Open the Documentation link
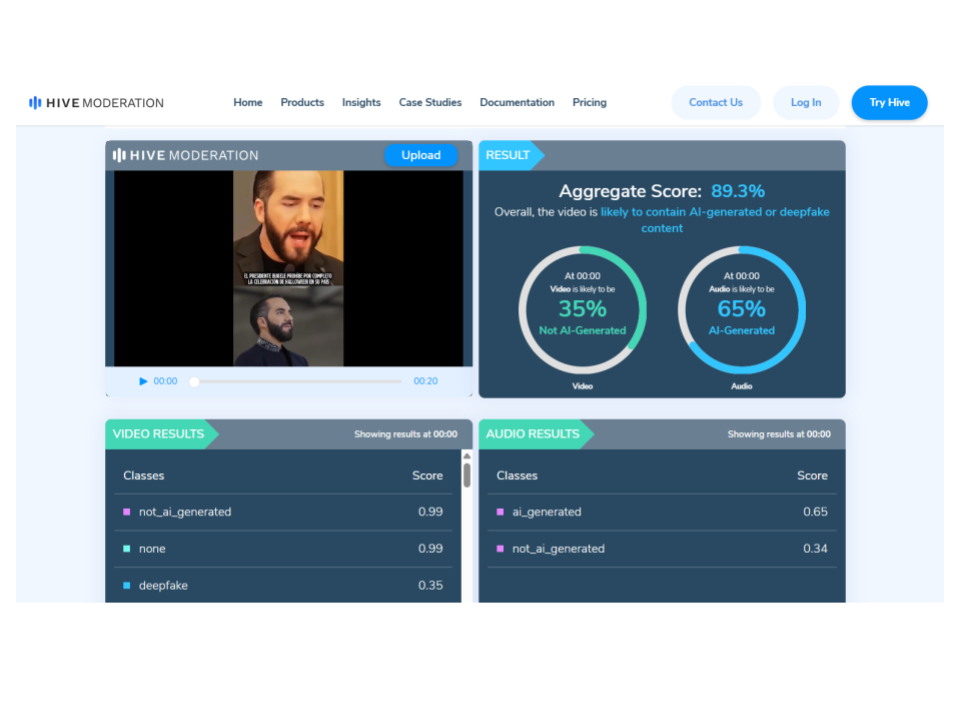The image size is (960, 720). click(x=517, y=103)
